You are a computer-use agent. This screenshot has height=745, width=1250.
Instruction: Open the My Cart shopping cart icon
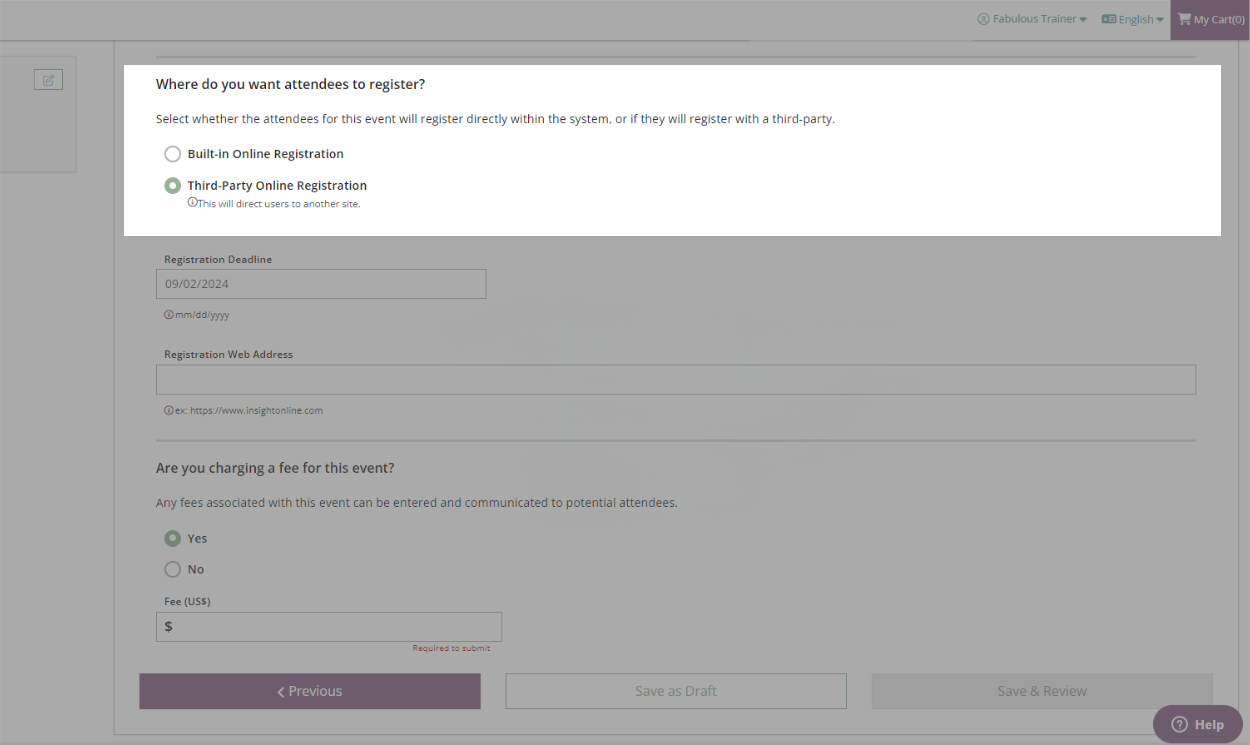coord(1186,19)
